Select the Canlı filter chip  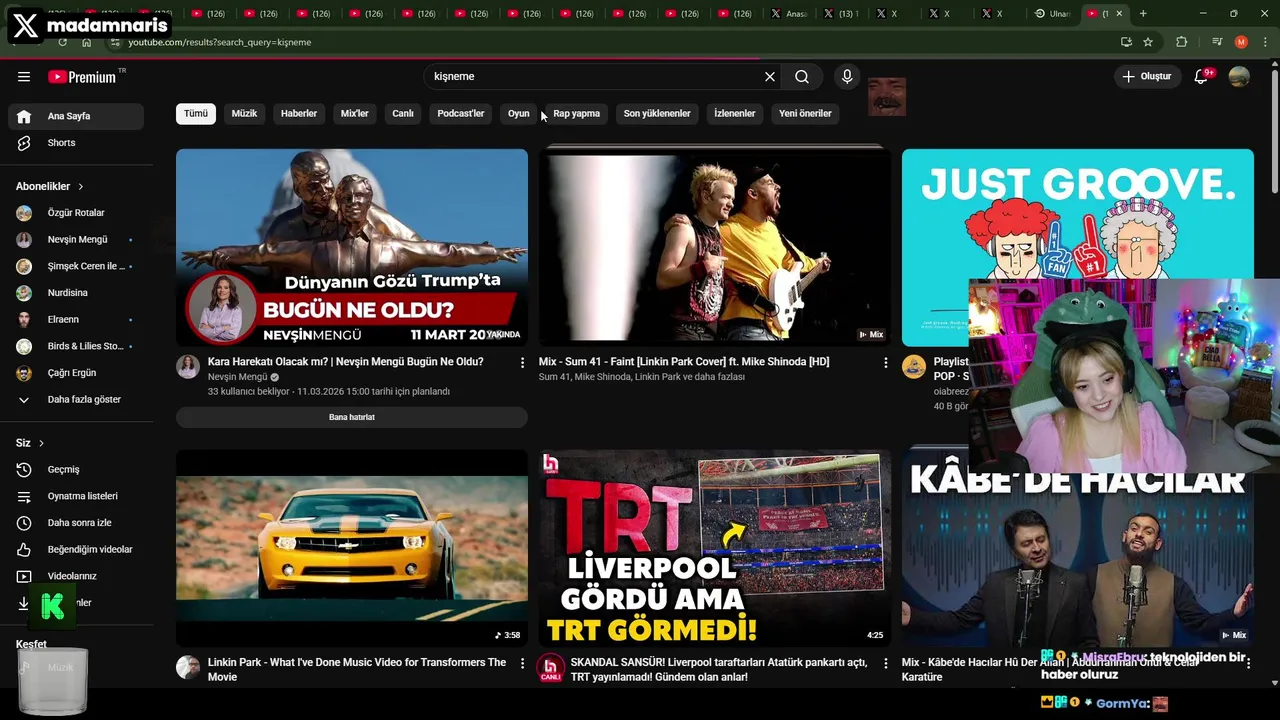[x=403, y=113]
